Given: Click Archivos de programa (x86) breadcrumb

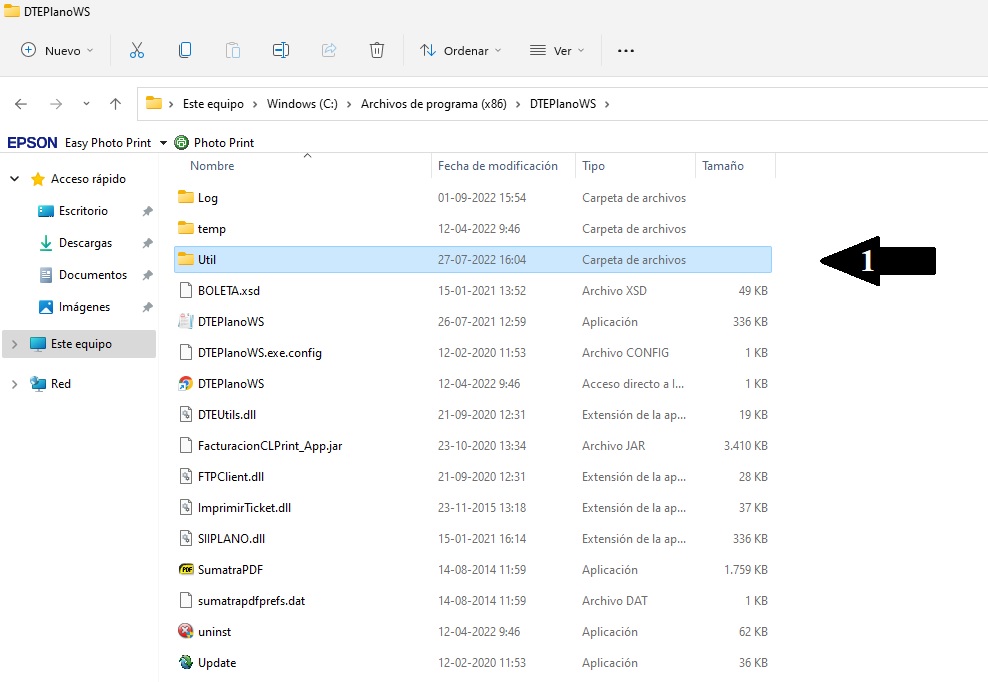Looking at the screenshot, I should tap(434, 104).
